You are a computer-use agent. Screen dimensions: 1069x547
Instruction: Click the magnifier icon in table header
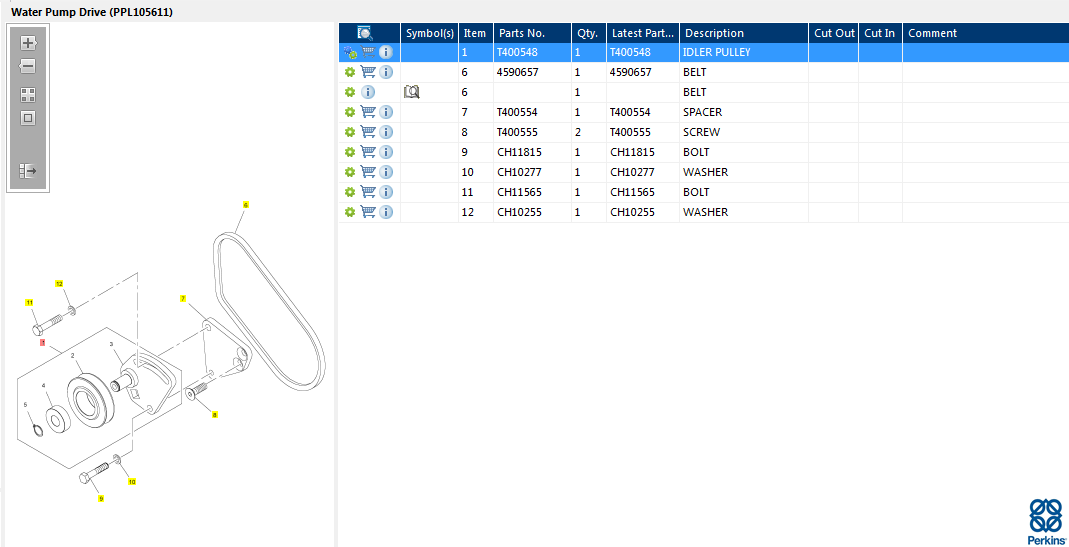pos(365,33)
